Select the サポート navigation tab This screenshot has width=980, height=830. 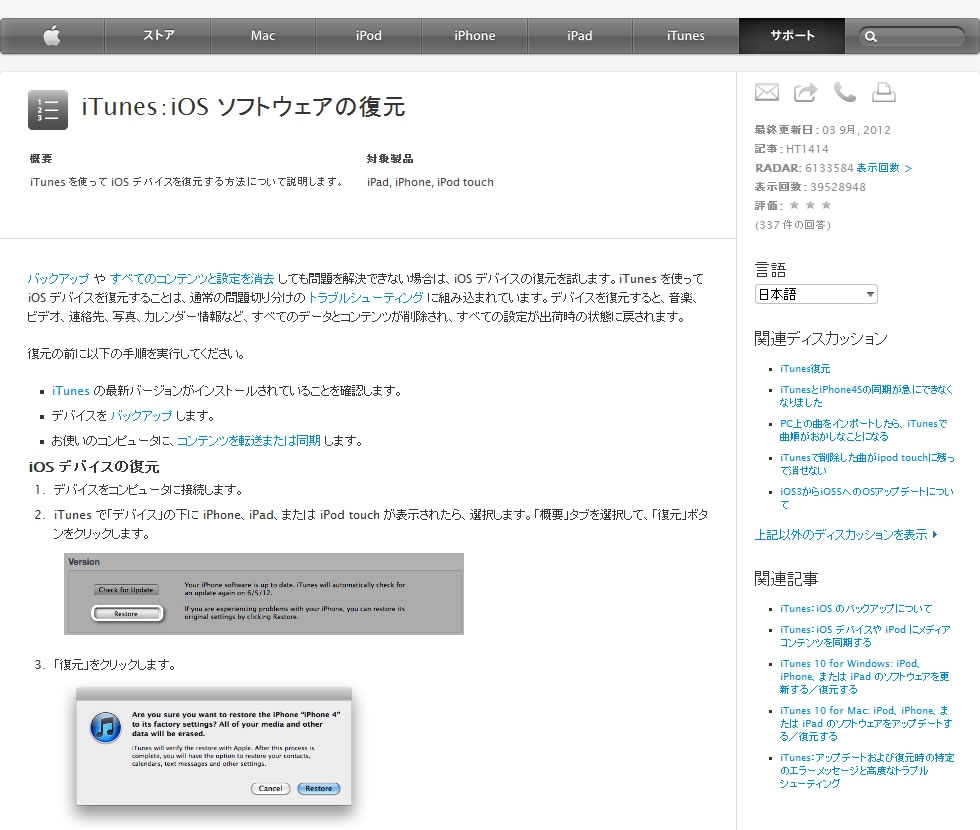792,36
